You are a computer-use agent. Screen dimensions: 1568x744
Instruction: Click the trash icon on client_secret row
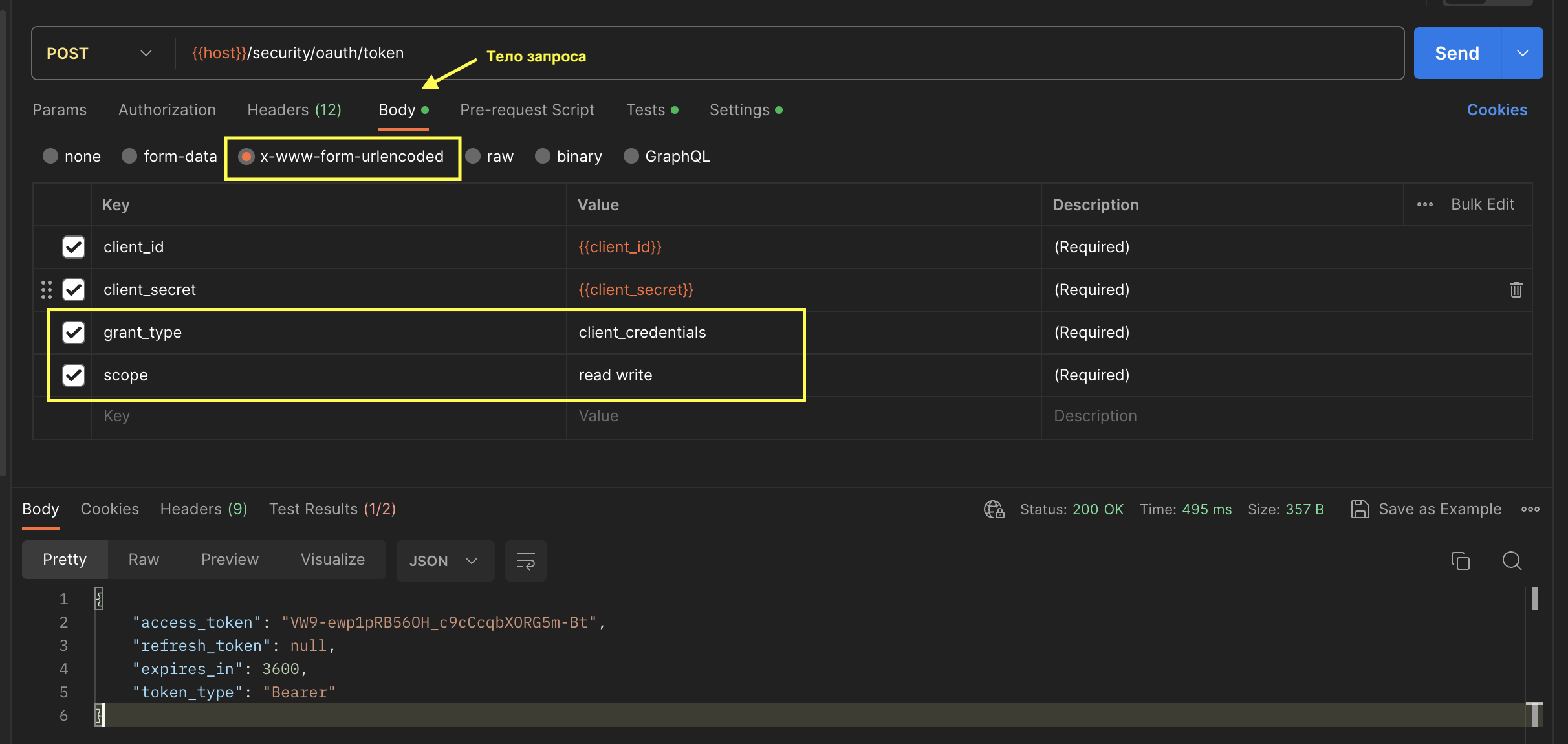click(x=1516, y=290)
